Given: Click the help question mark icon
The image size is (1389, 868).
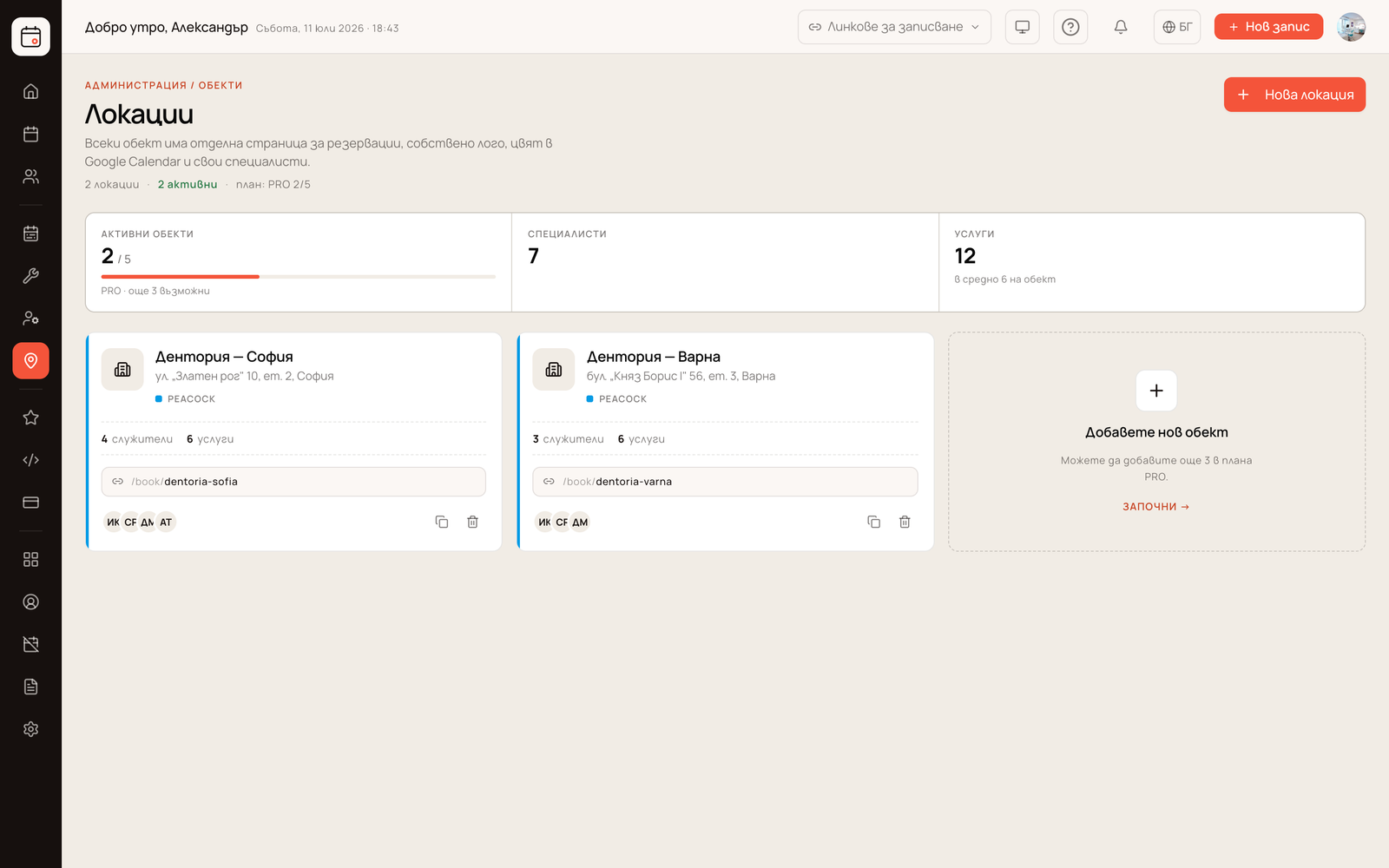Looking at the screenshot, I should point(1070,27).
